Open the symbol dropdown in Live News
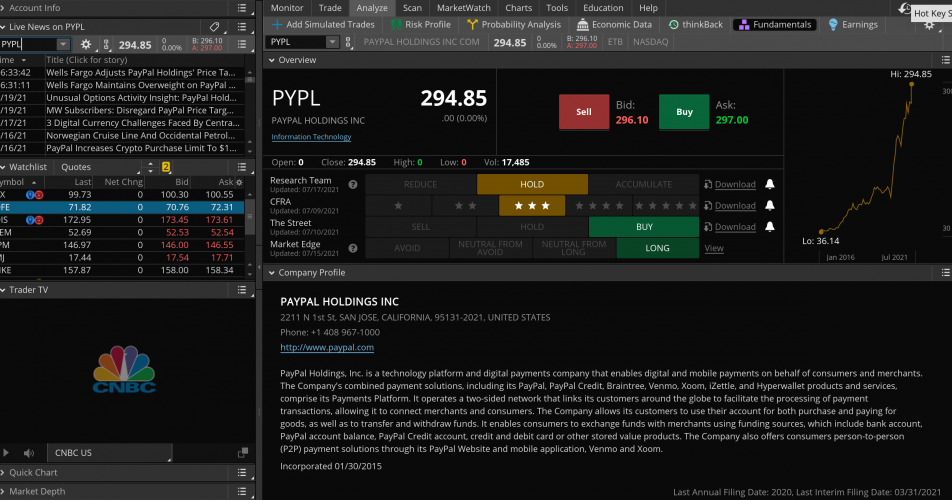The height and width of the screenshot is (500, 952). (x=63, y=44)
